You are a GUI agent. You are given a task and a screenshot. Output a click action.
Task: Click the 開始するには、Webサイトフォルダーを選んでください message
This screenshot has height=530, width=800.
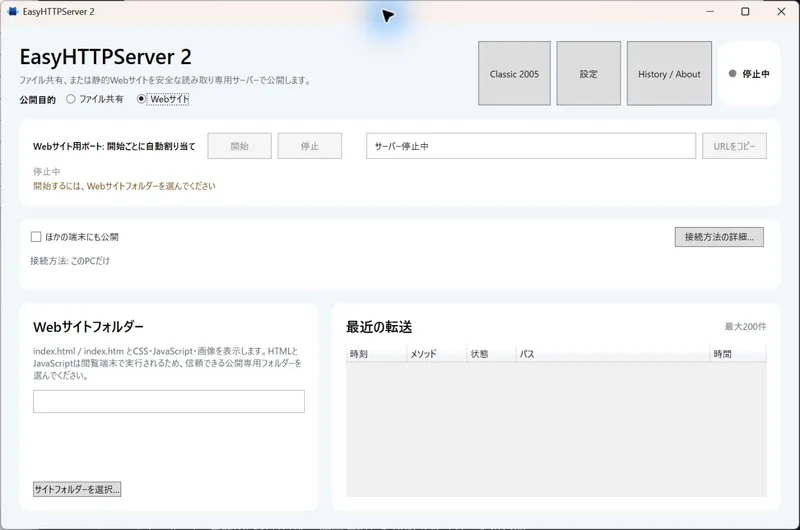click(x=124, y=186)
